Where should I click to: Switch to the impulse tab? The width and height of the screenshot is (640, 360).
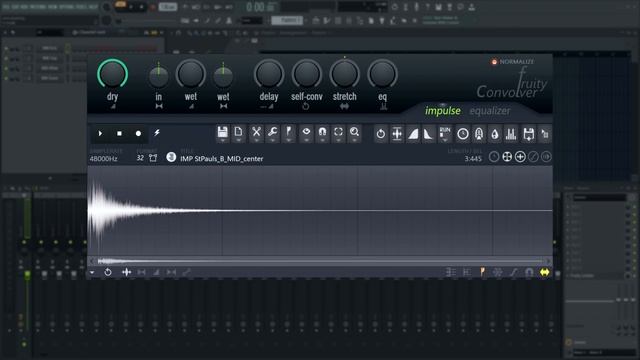[442, 111]
